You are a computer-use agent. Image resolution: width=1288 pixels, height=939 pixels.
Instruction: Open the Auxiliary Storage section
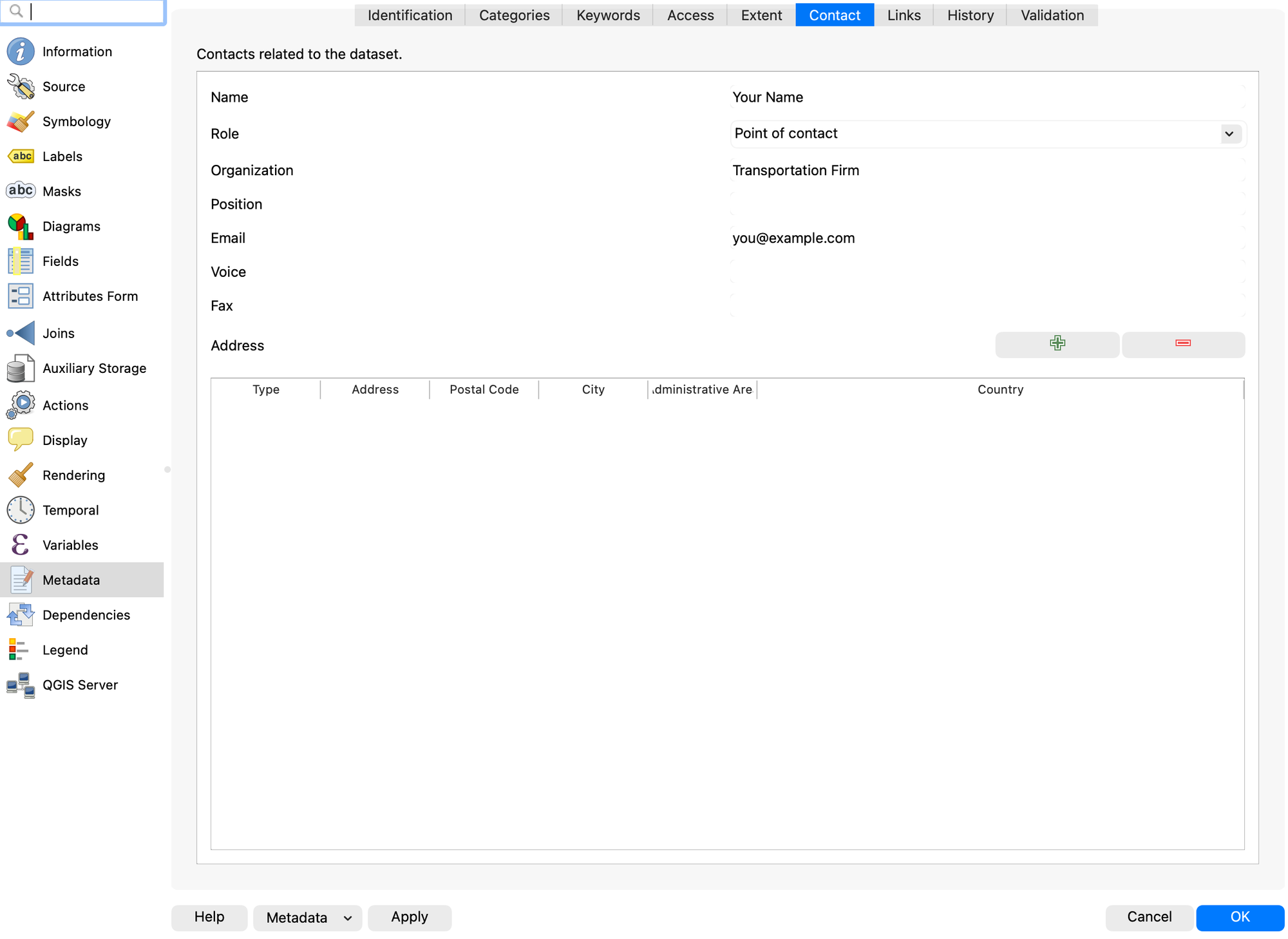click(82, 368)
